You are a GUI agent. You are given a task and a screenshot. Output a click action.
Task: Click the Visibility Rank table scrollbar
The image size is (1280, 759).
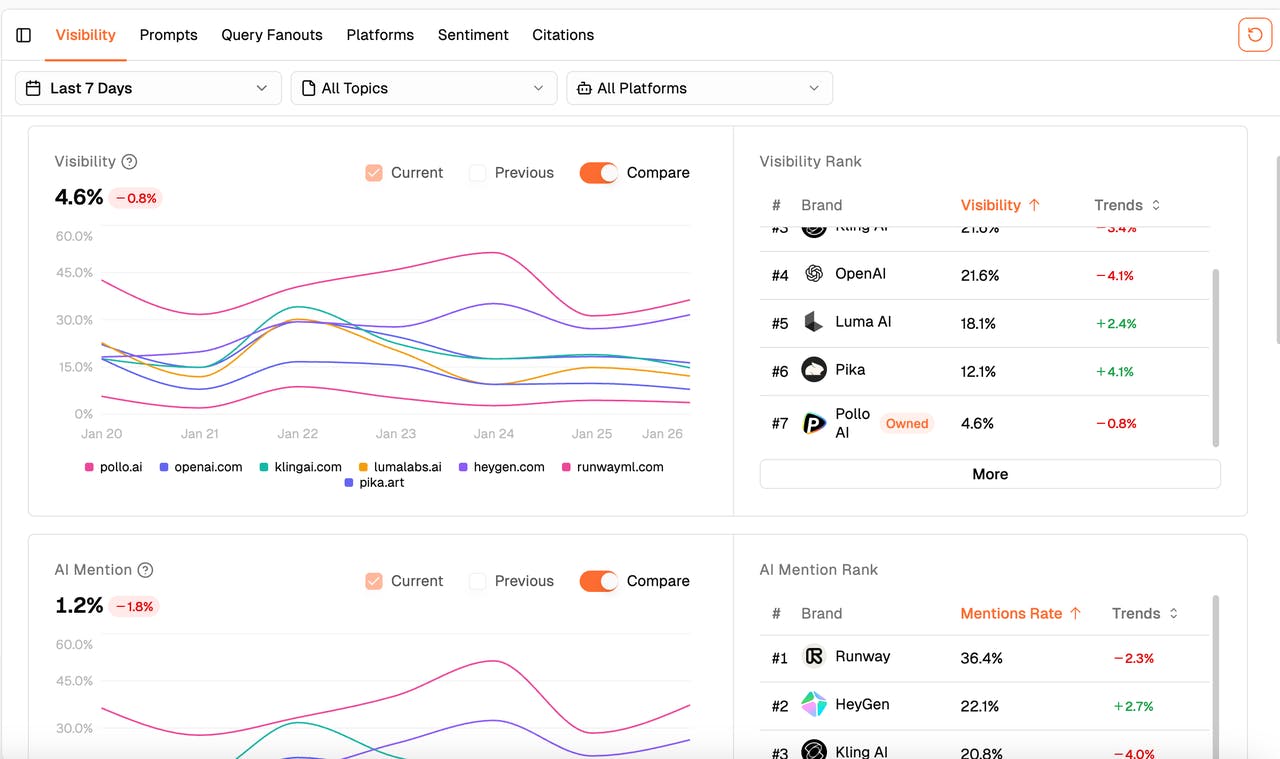(1216, 357)
